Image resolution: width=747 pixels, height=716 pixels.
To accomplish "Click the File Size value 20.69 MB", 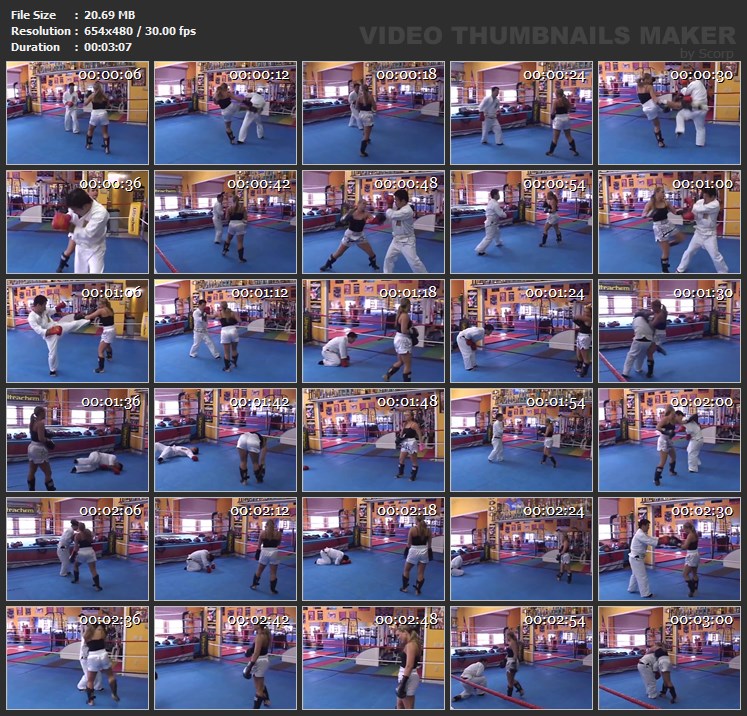I will 110,15.
